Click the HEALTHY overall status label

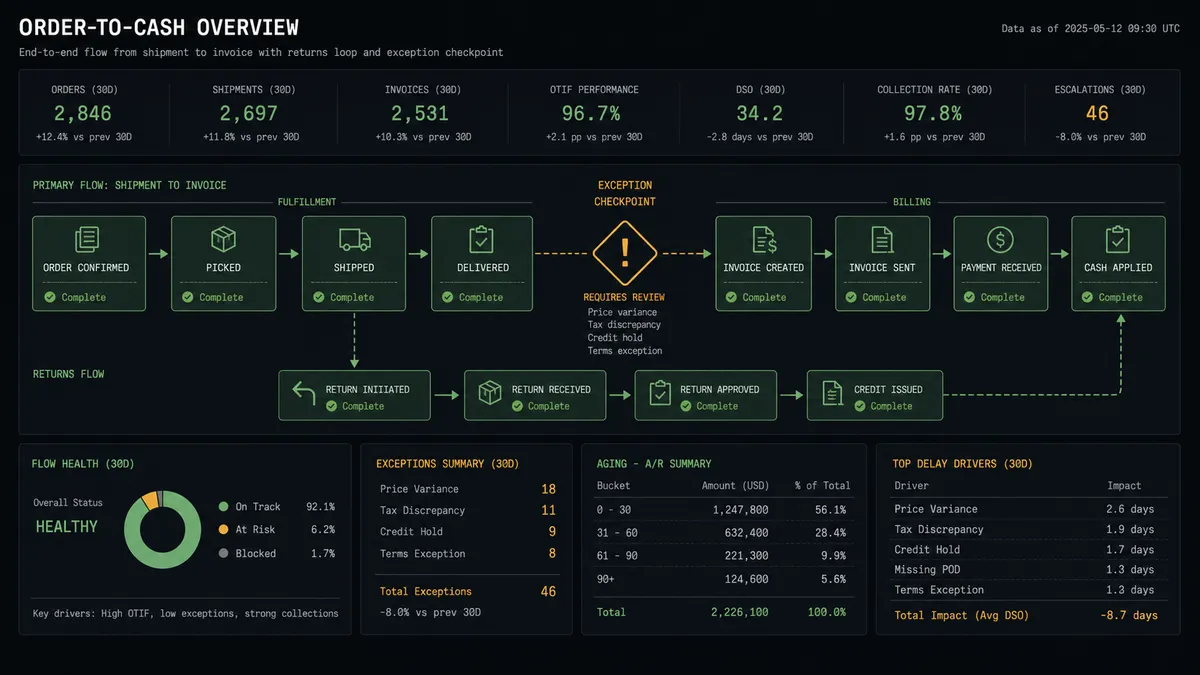[67, 527]
